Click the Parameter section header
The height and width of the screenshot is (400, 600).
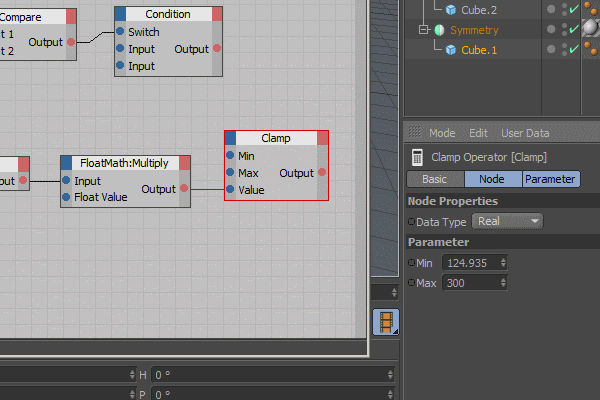point(503,242)
